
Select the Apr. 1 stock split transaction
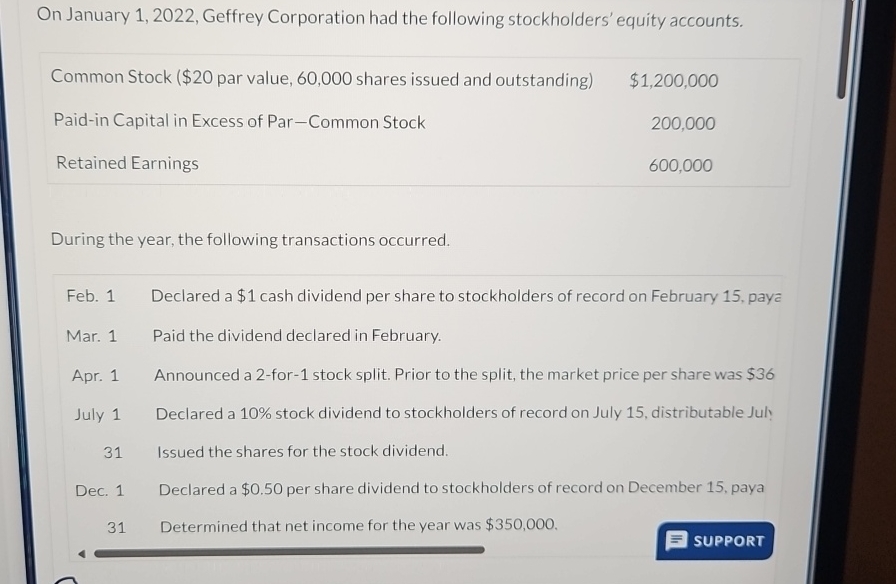420,374
